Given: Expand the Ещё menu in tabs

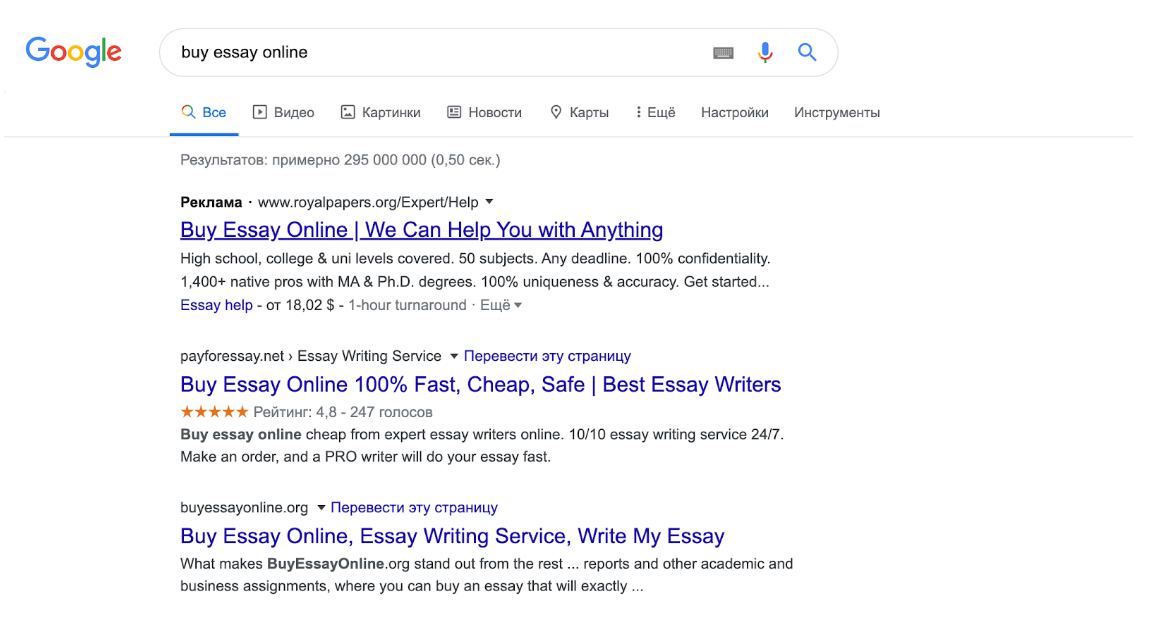Looking at the screenshot, I should pos(656,113).
